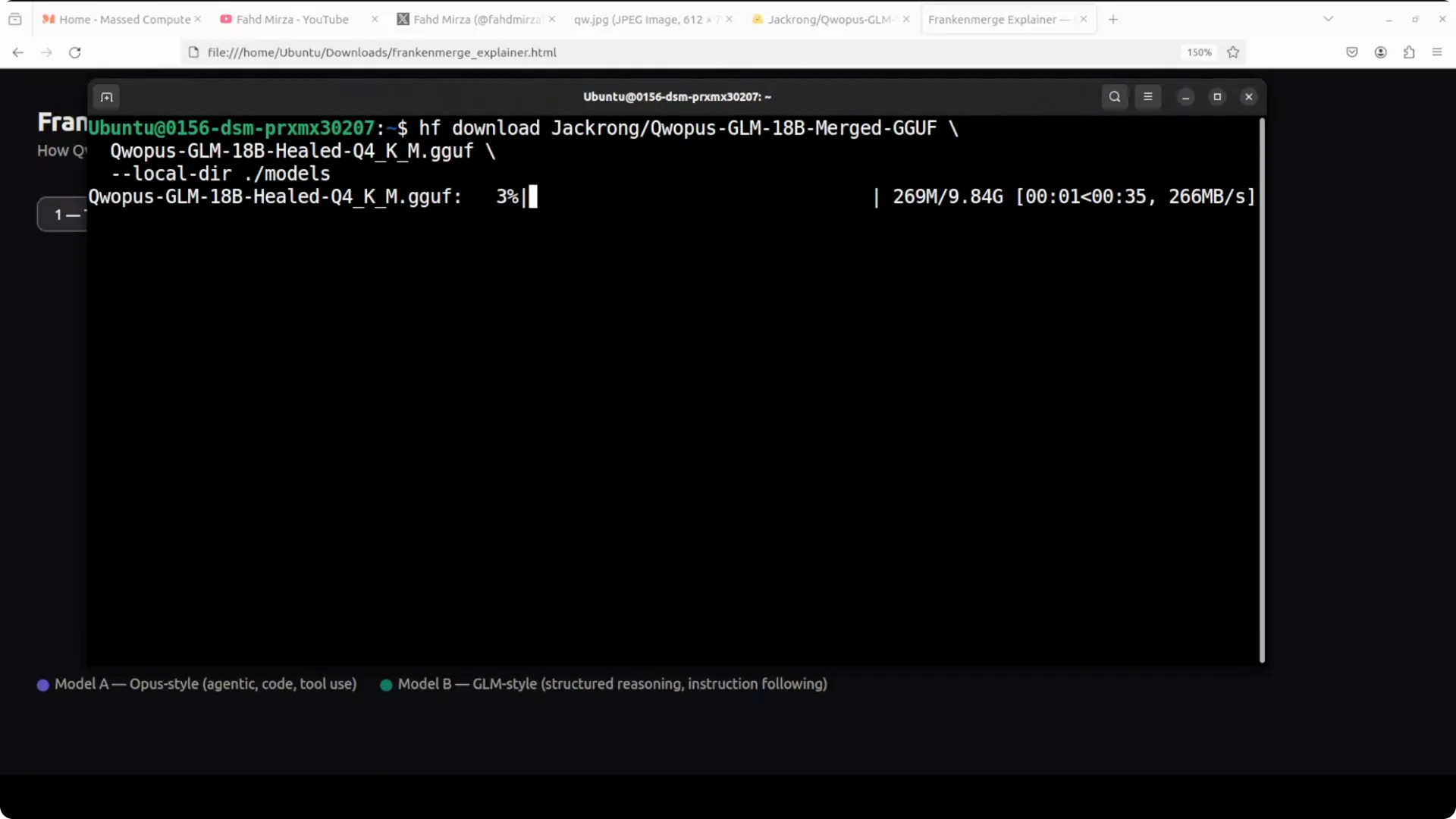The image size is (1456, 819).
Task: Click the page info icon in address bar
Action: 193,52
